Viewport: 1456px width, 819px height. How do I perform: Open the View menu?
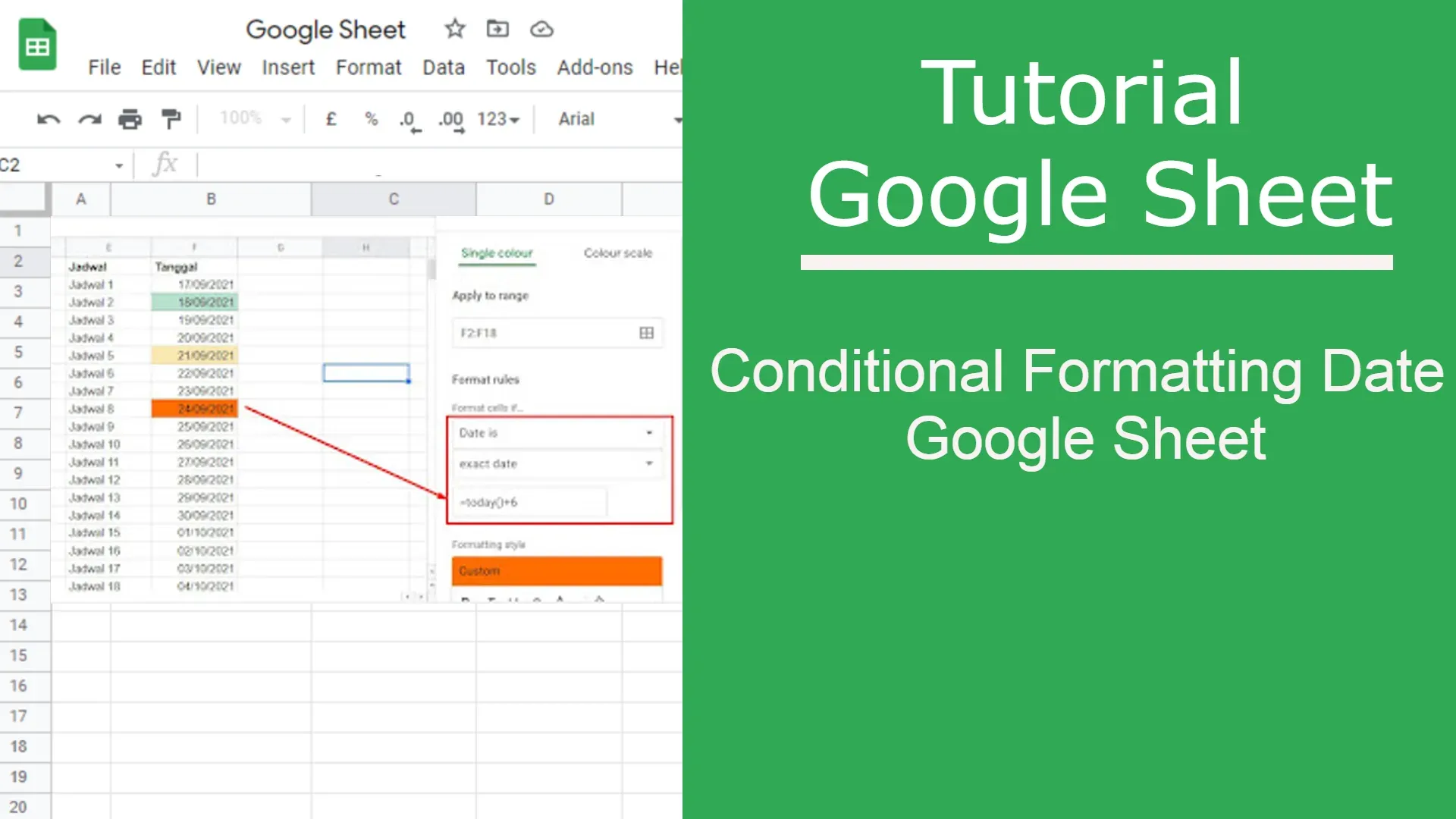click(219, 67)
